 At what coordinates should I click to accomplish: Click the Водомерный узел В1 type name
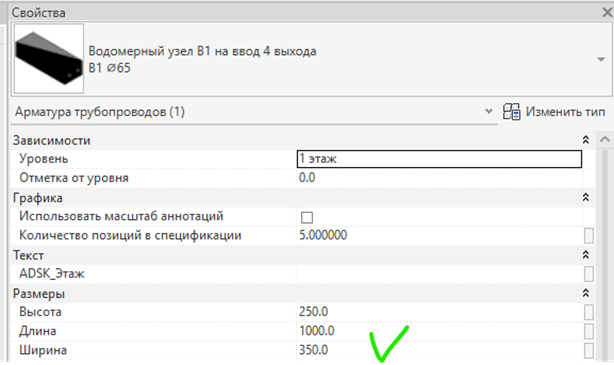coord(202,51)
